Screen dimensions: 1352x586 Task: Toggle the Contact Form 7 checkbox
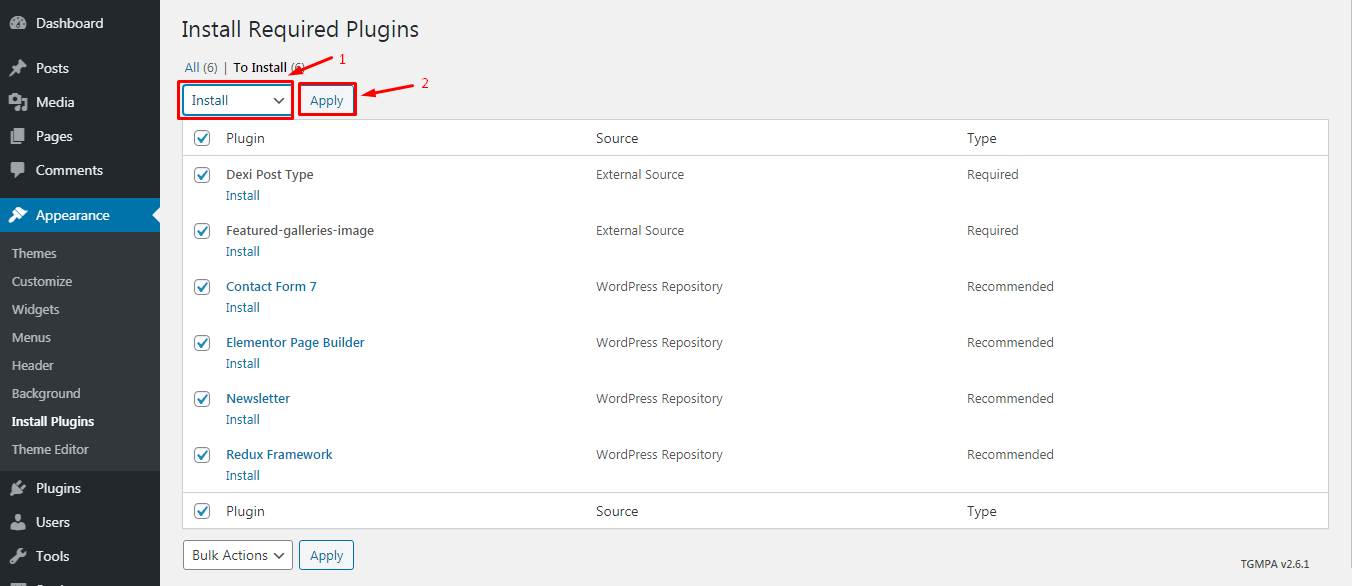coord(202,287)
